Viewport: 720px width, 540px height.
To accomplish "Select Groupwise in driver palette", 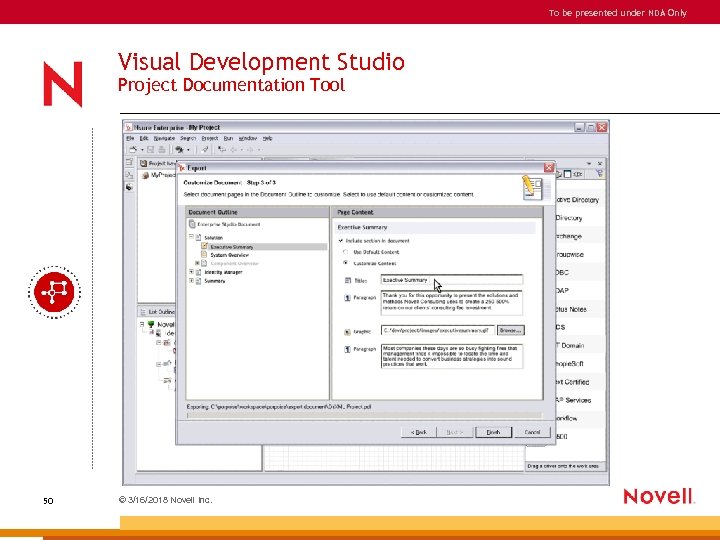I will [x=570, y=254].
